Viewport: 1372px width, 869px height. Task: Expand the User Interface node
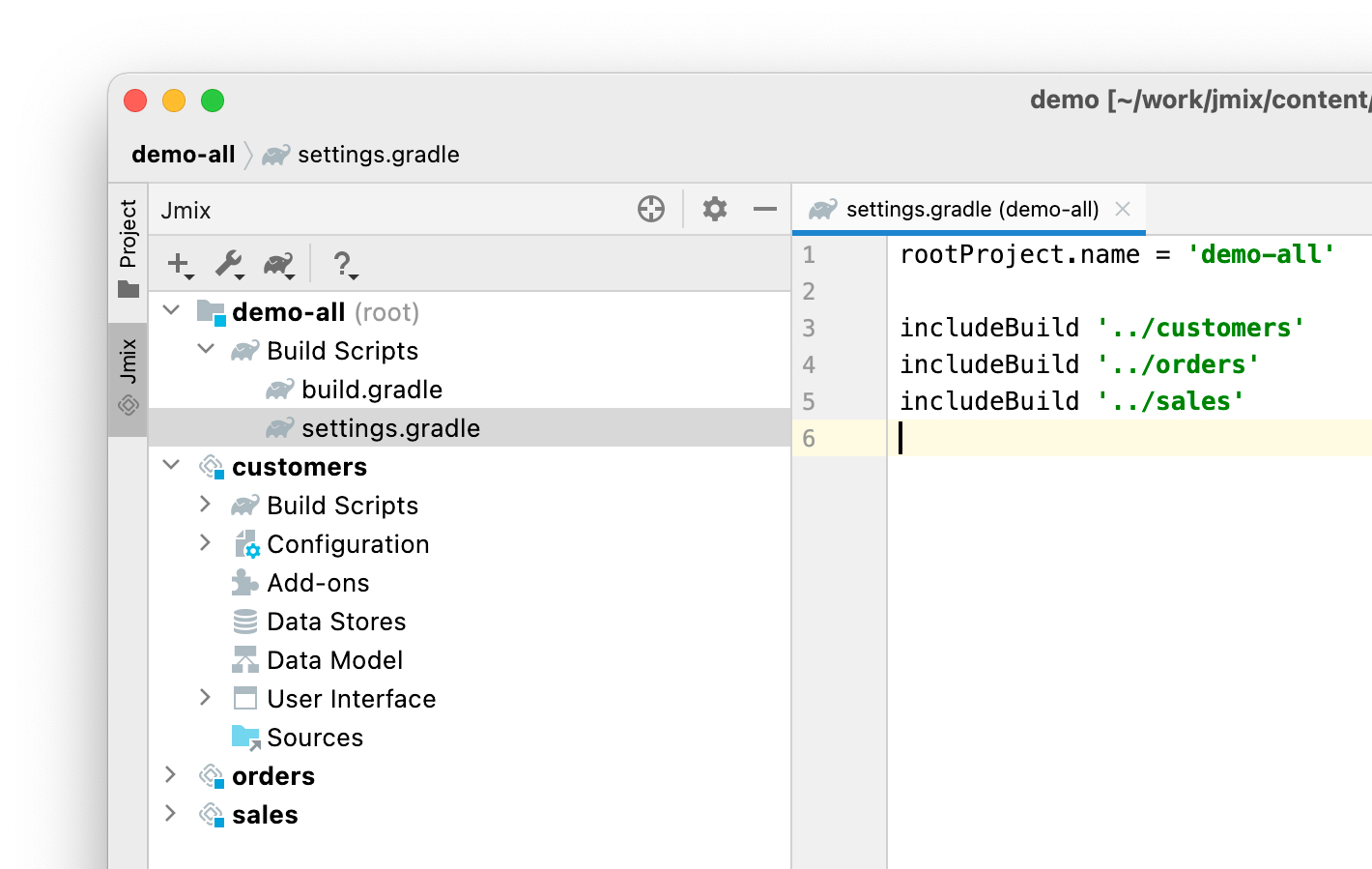click(205, 697)
